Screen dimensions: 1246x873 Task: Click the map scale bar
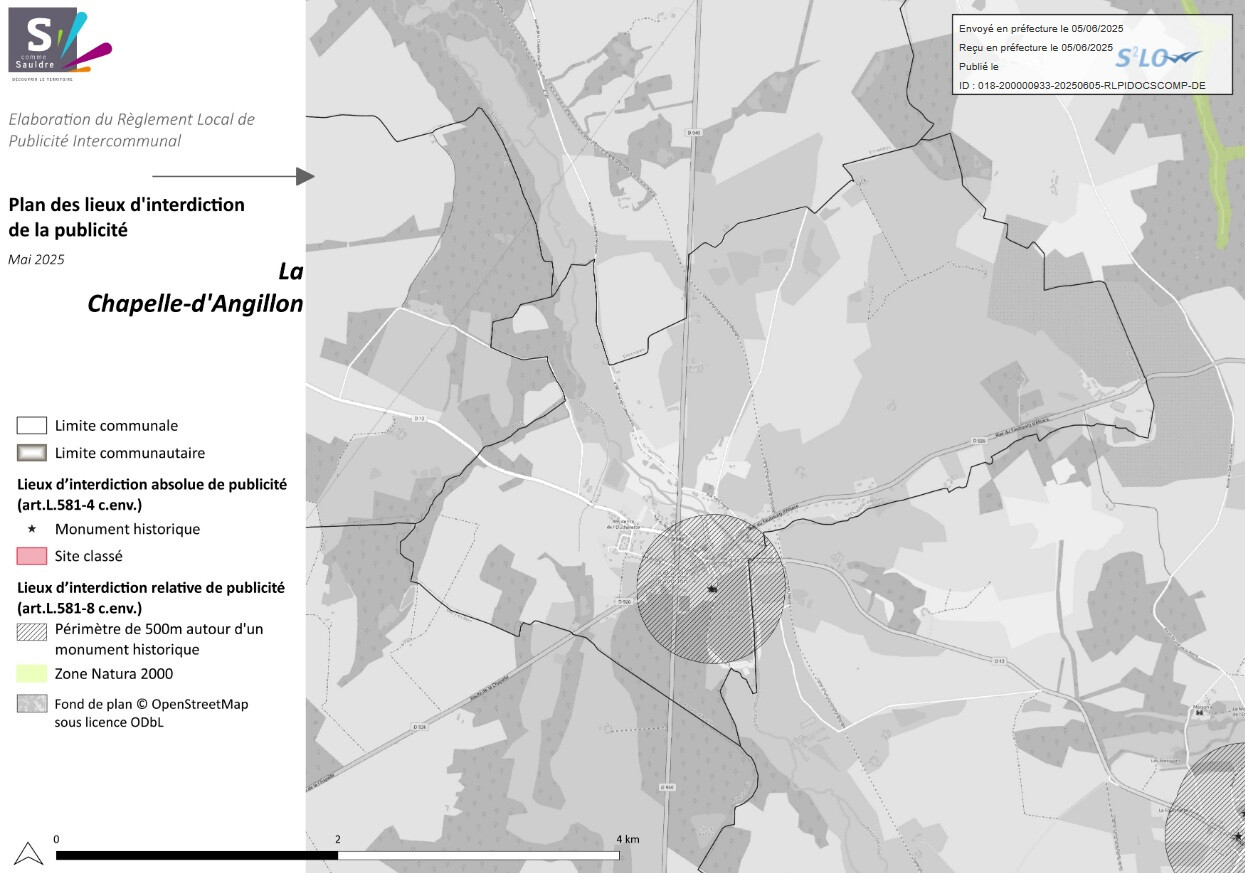click(x=337, y=855)
